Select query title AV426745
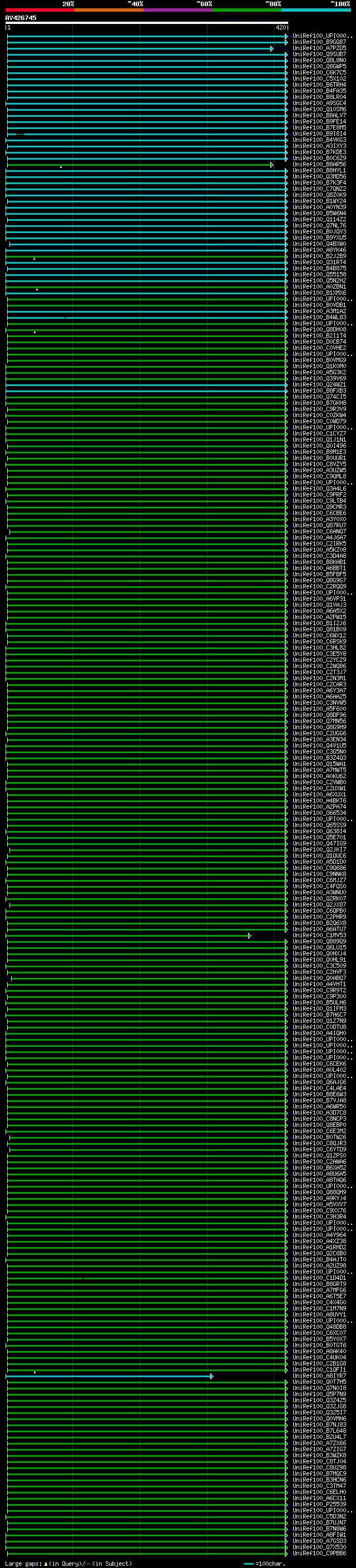 click(x=21, y=18)
